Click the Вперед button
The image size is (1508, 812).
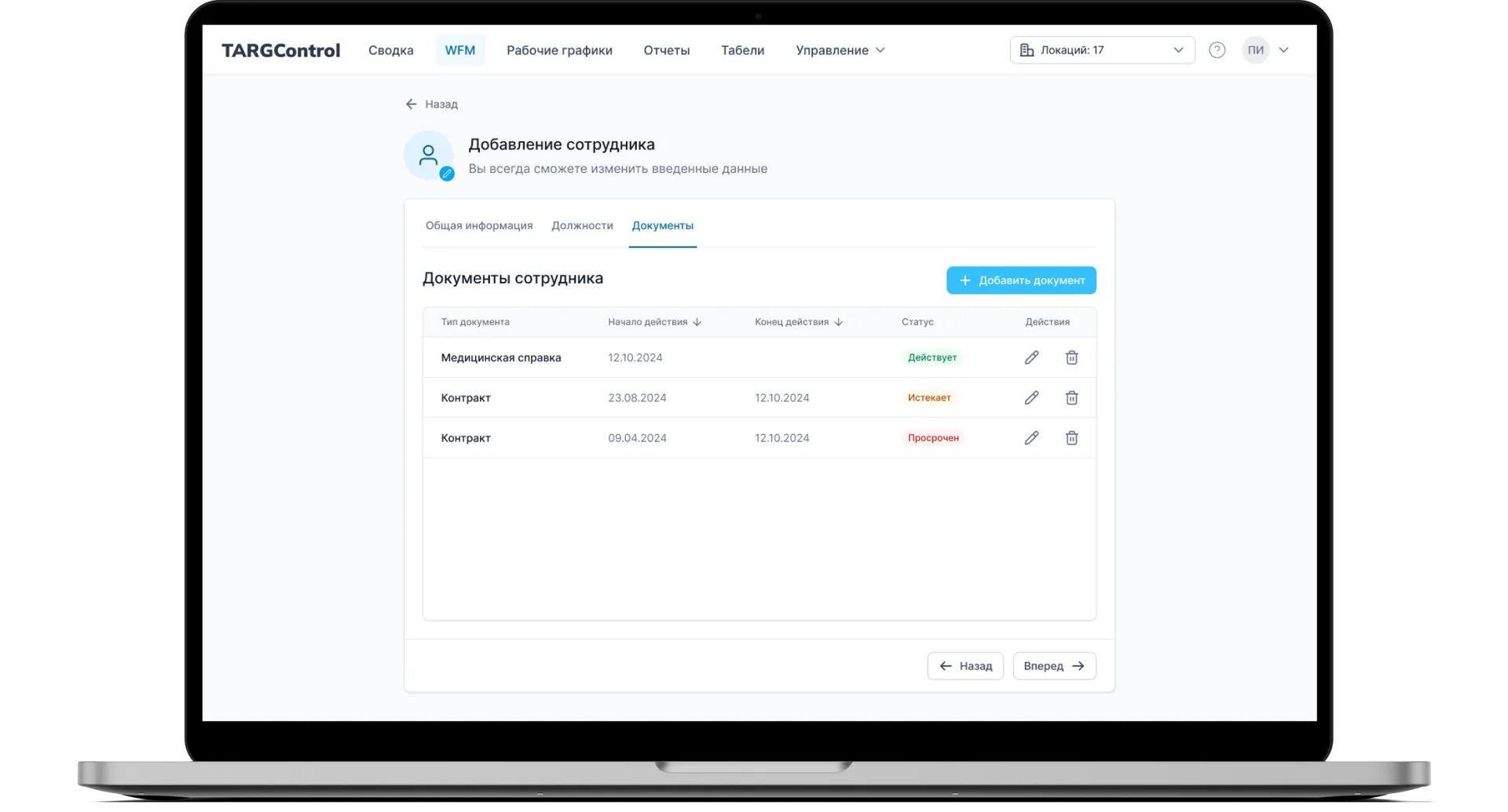click(x=1054, y=666)
